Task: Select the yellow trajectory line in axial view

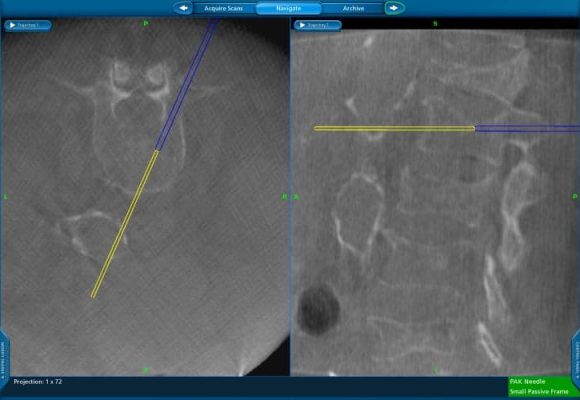Action: coord(125,223)
